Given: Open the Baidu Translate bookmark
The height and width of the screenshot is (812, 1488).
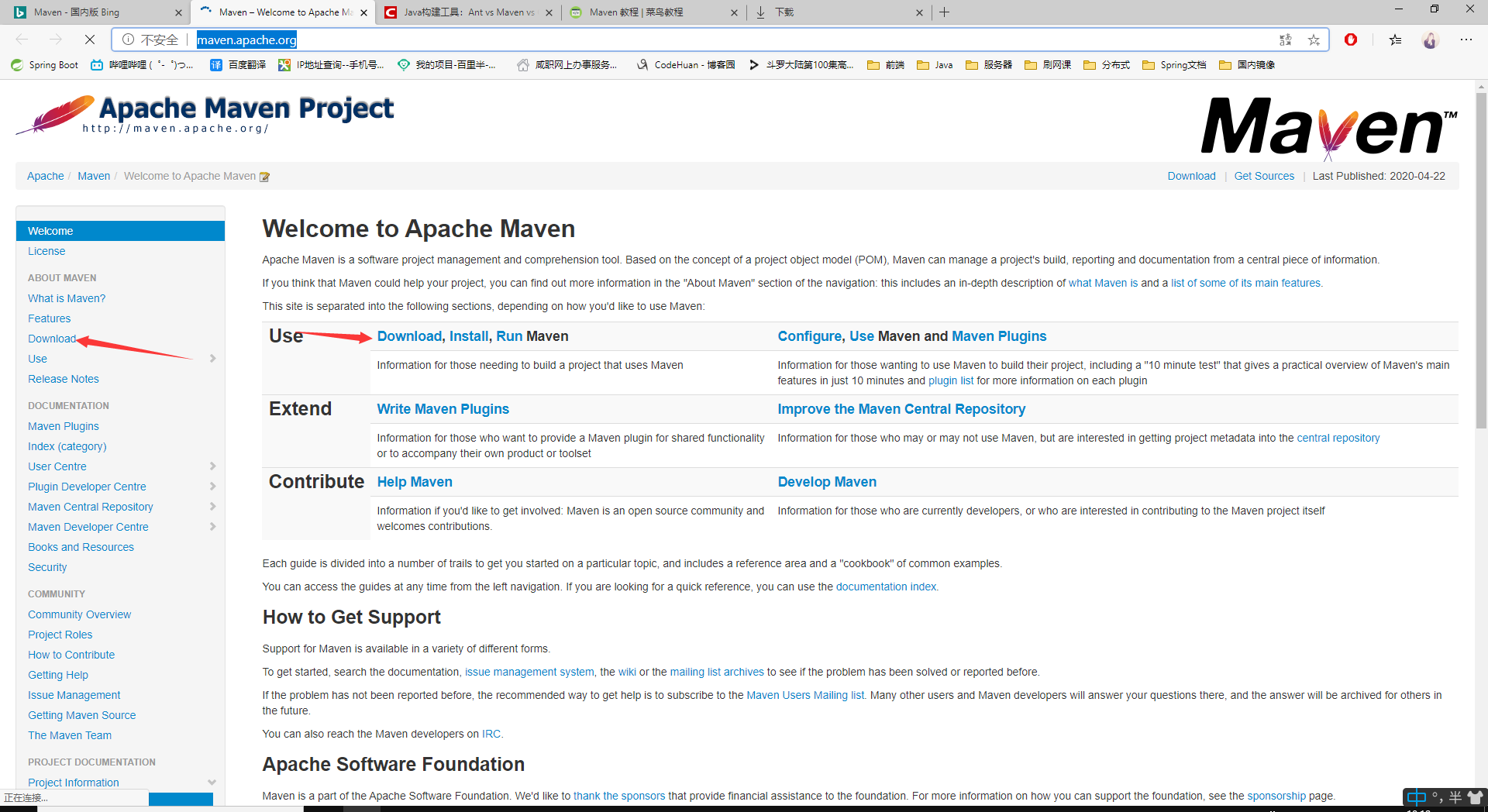Looking at the screenshot, I should point(238,65).
